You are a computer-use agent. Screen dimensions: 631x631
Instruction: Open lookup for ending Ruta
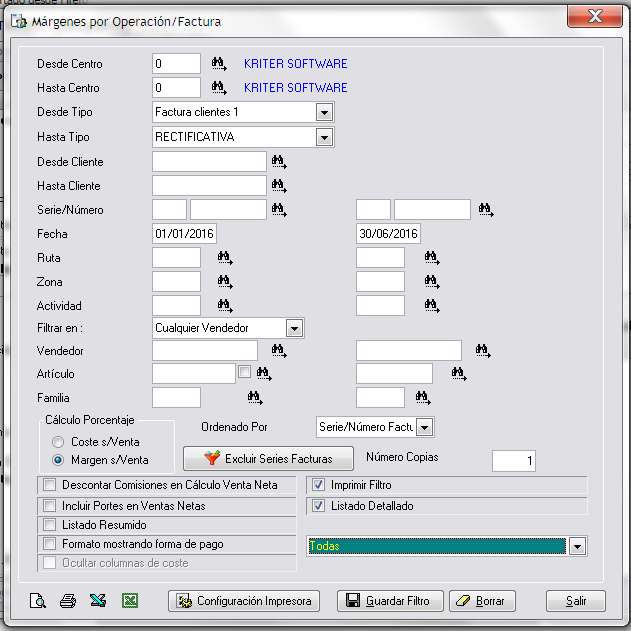[x=432, y=258]
